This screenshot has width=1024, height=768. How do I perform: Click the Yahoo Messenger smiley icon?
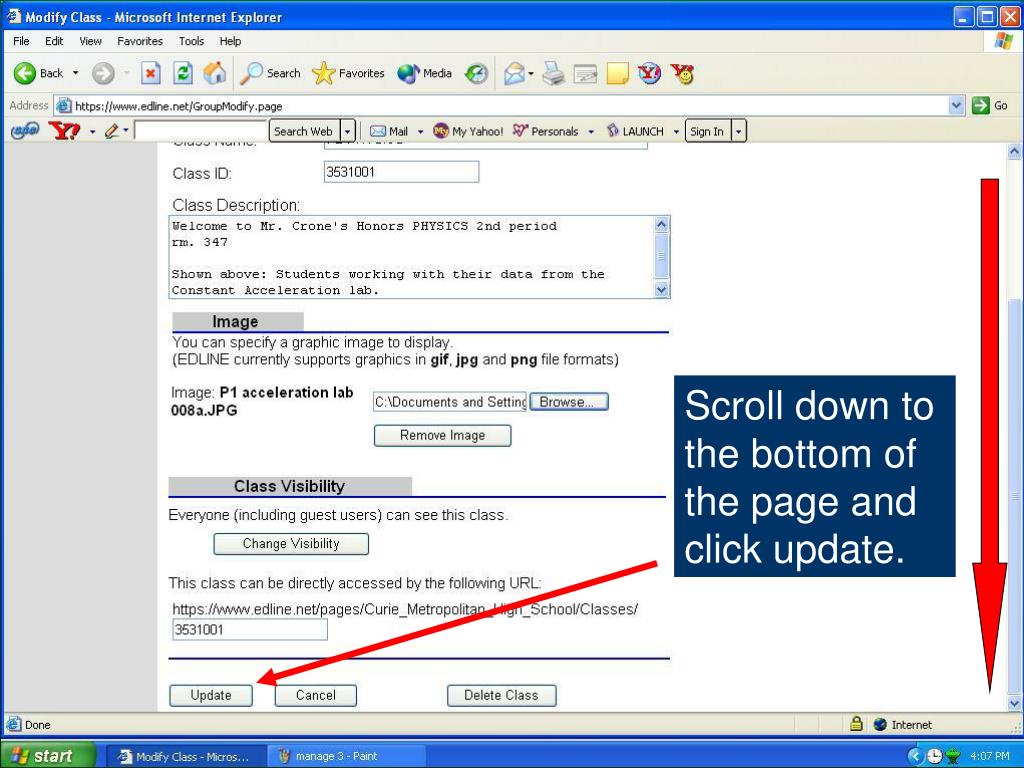682,73
